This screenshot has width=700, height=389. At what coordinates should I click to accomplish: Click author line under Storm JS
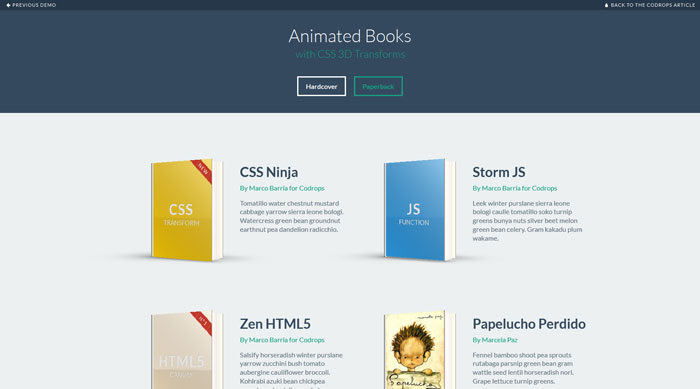coord(515,188)
